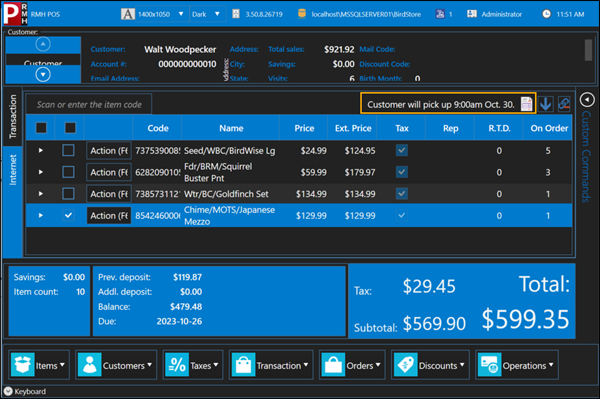Open the Taxes menu dropdown
The width and height of the screenshot is (600, 399).
(193, 365)
